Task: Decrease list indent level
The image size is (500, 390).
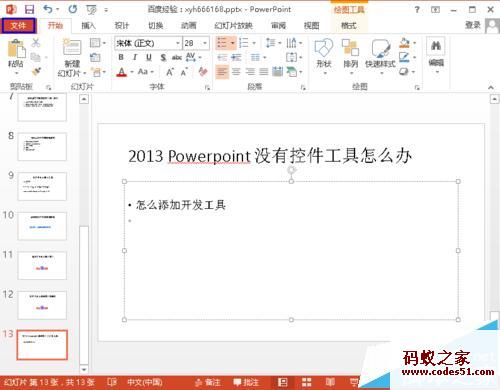Action: click(x=222, y=57)
